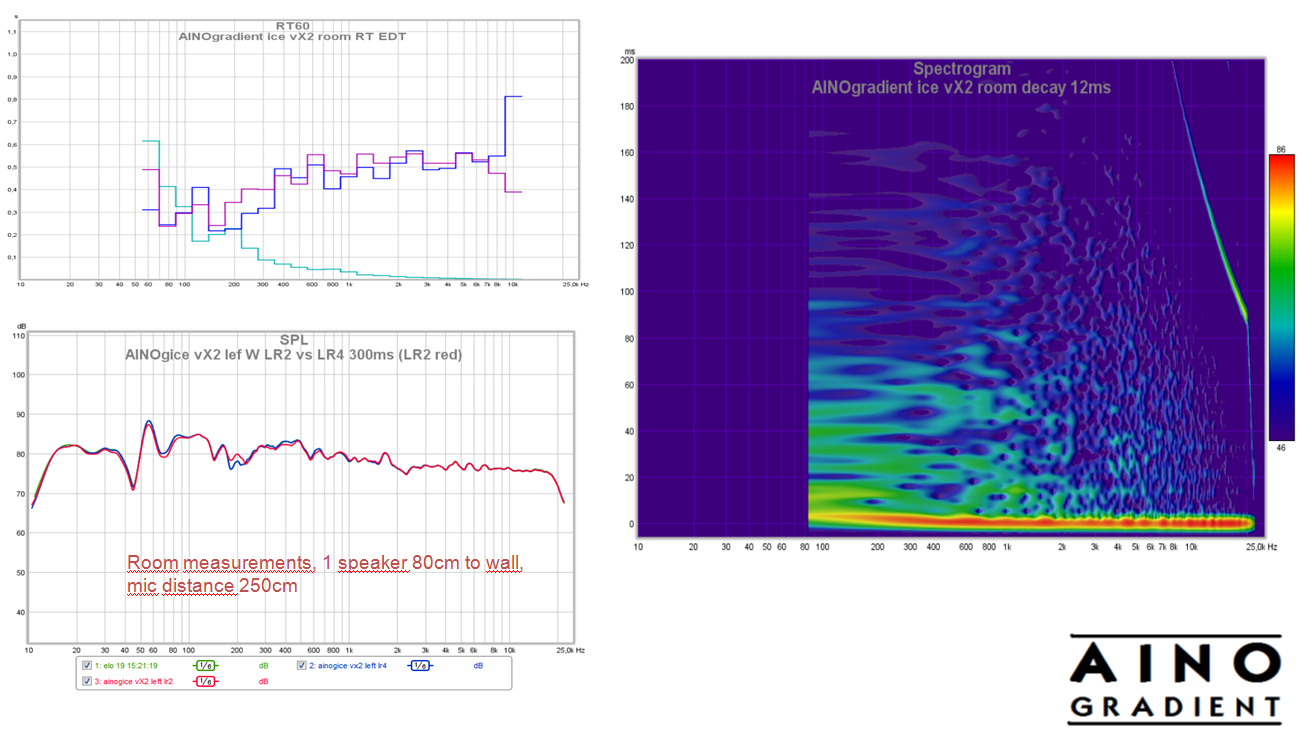The width and height of the screenshot is (1299, 739).
Task: Select the '3: ainogice vX2 left lr2' legend label
Action: pyautogui.click(x=135, y=681)
